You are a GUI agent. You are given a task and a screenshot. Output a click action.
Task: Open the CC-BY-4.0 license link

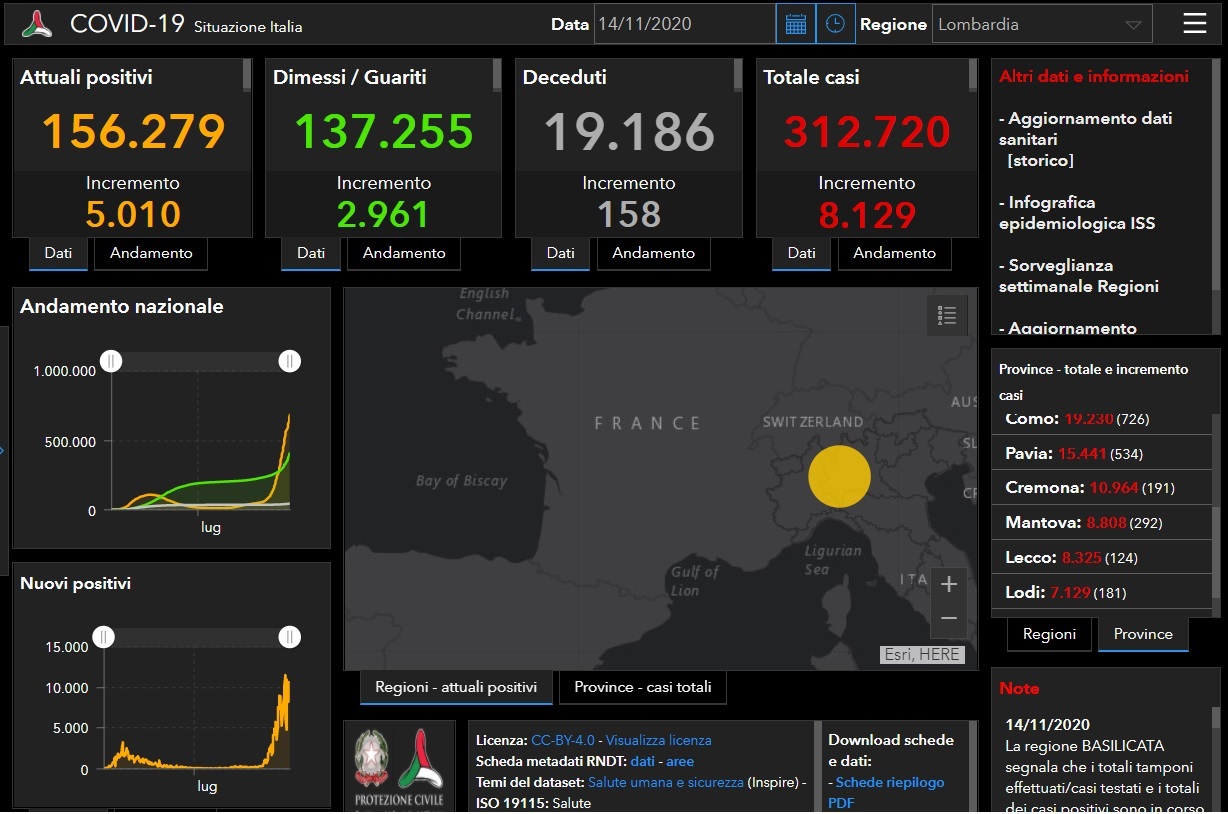[562, 740]
